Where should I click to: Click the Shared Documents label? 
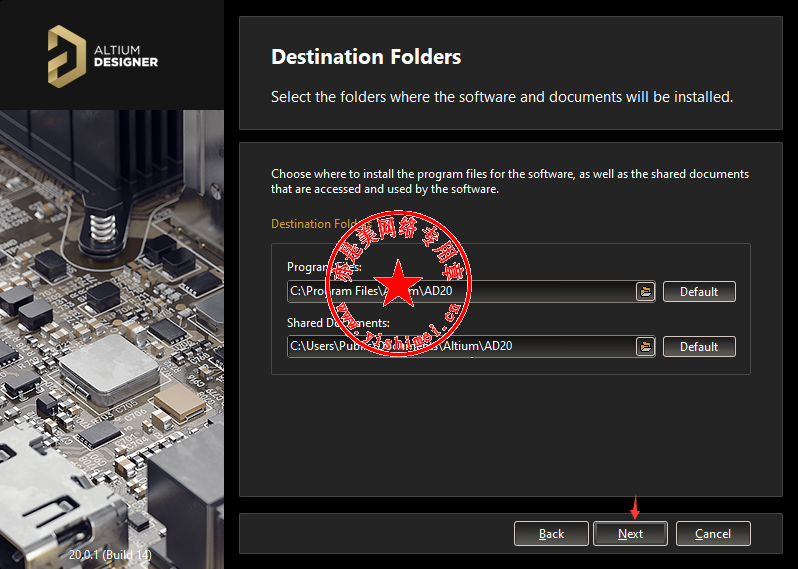[x=338, y=323]
